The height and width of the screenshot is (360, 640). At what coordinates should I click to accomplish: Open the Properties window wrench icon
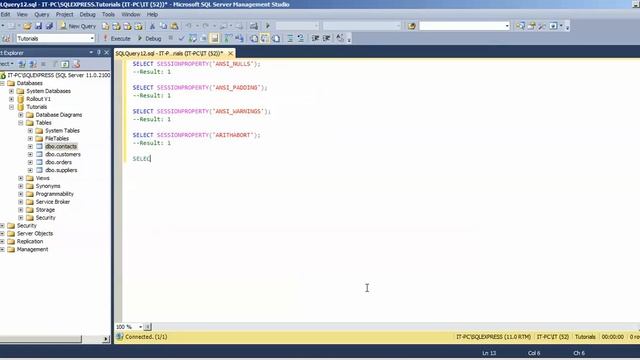coord(542,26)
